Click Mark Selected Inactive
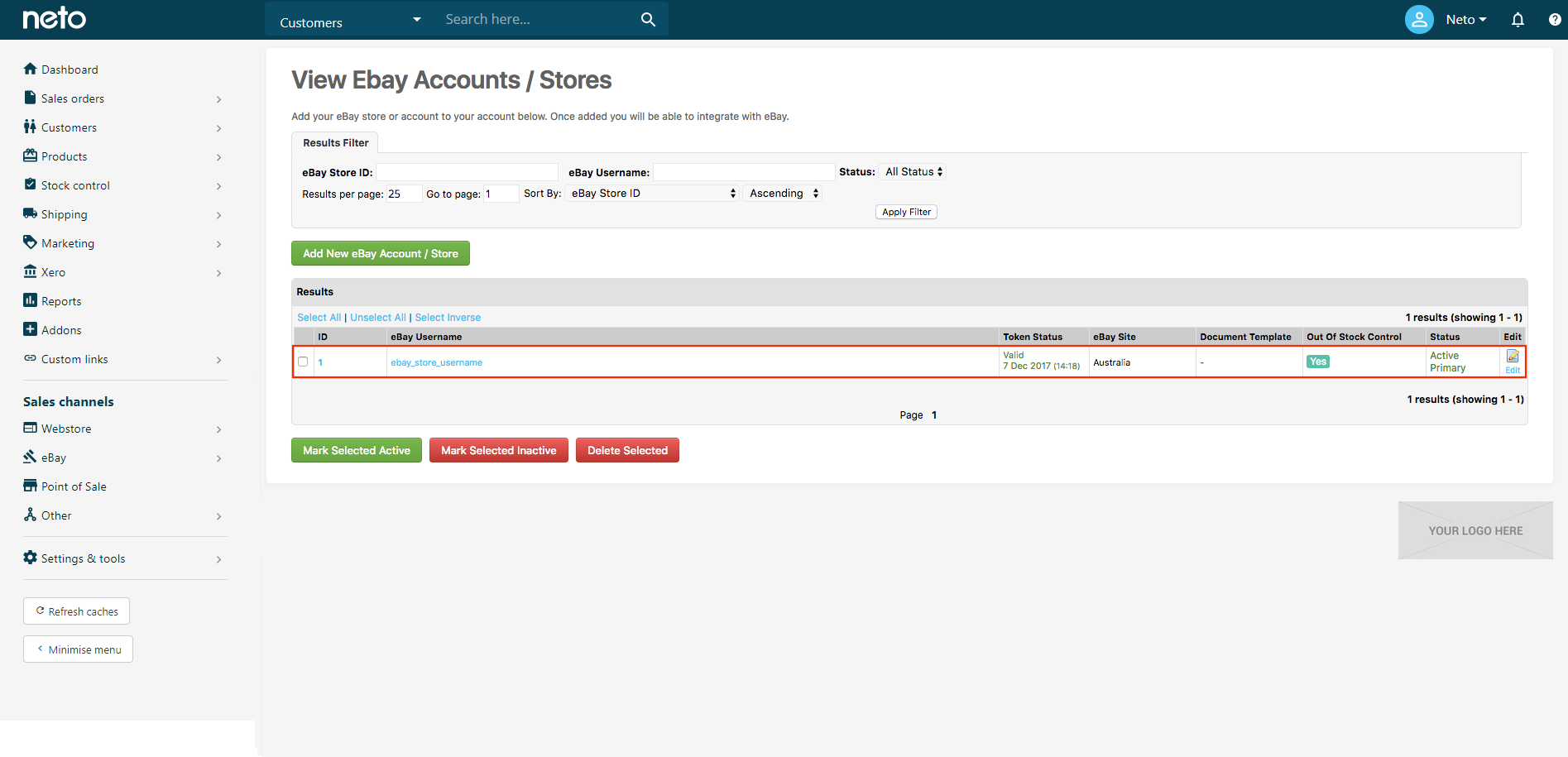Screen dimensions: 1568x757 (x=499, y=450)
